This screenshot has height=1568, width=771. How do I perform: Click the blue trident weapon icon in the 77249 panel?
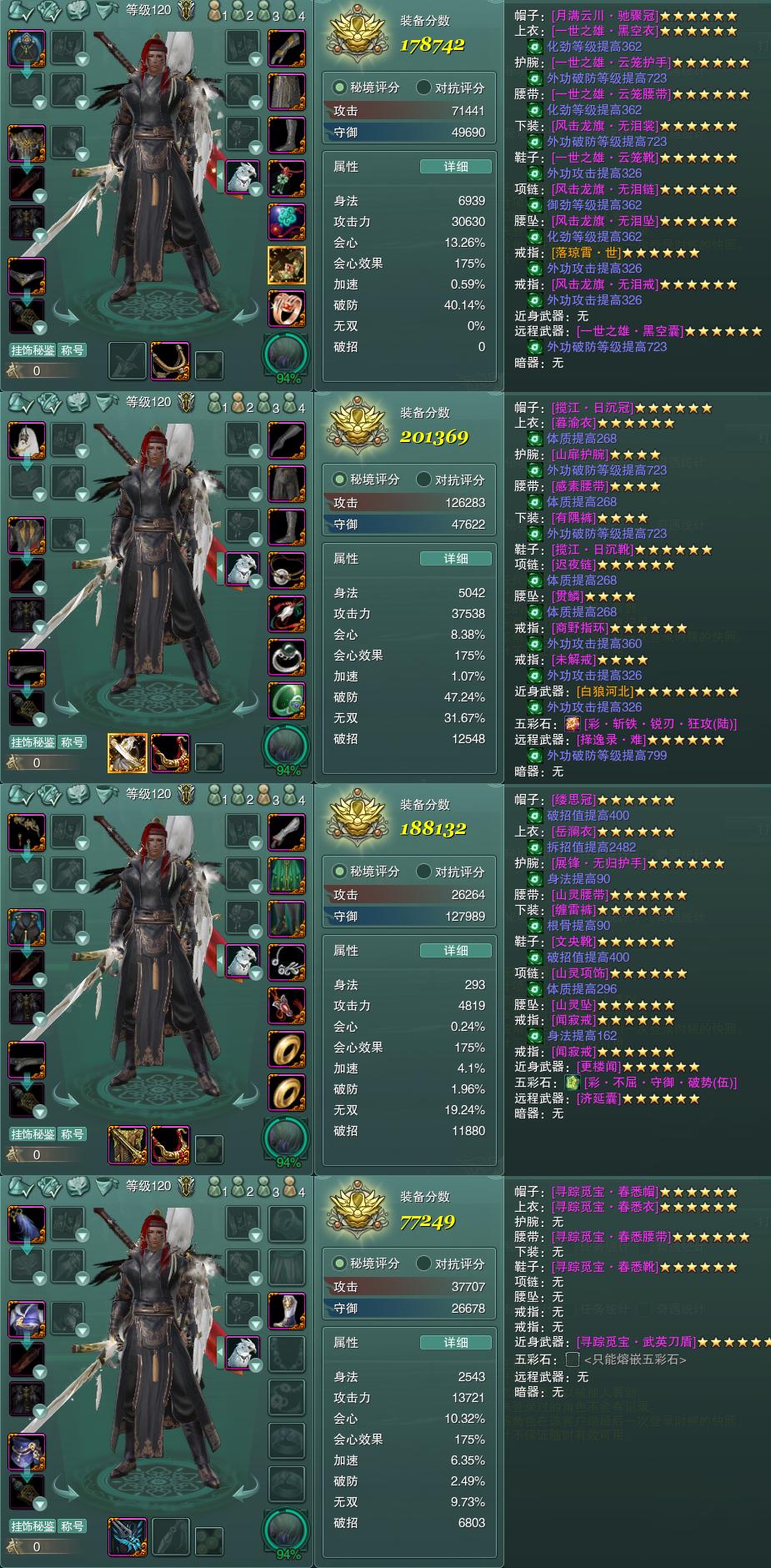point(128,1536)
